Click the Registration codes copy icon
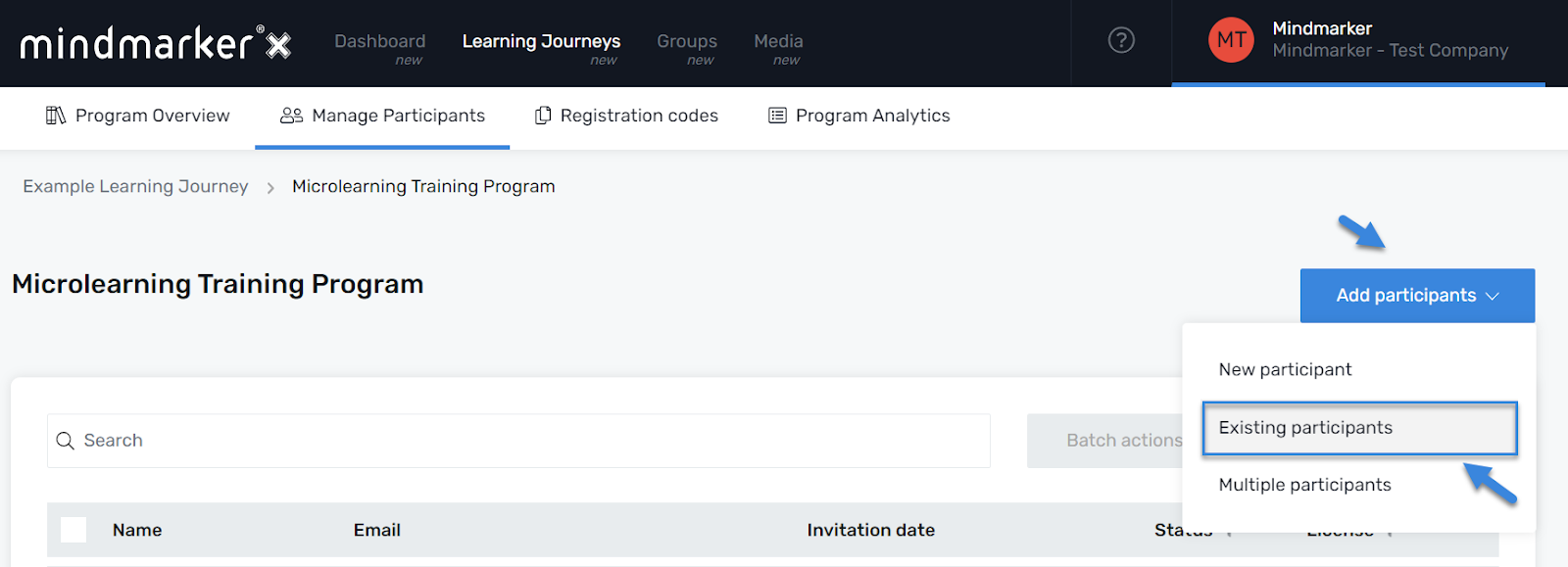The image size is (1568, 567). pos(543,116)
